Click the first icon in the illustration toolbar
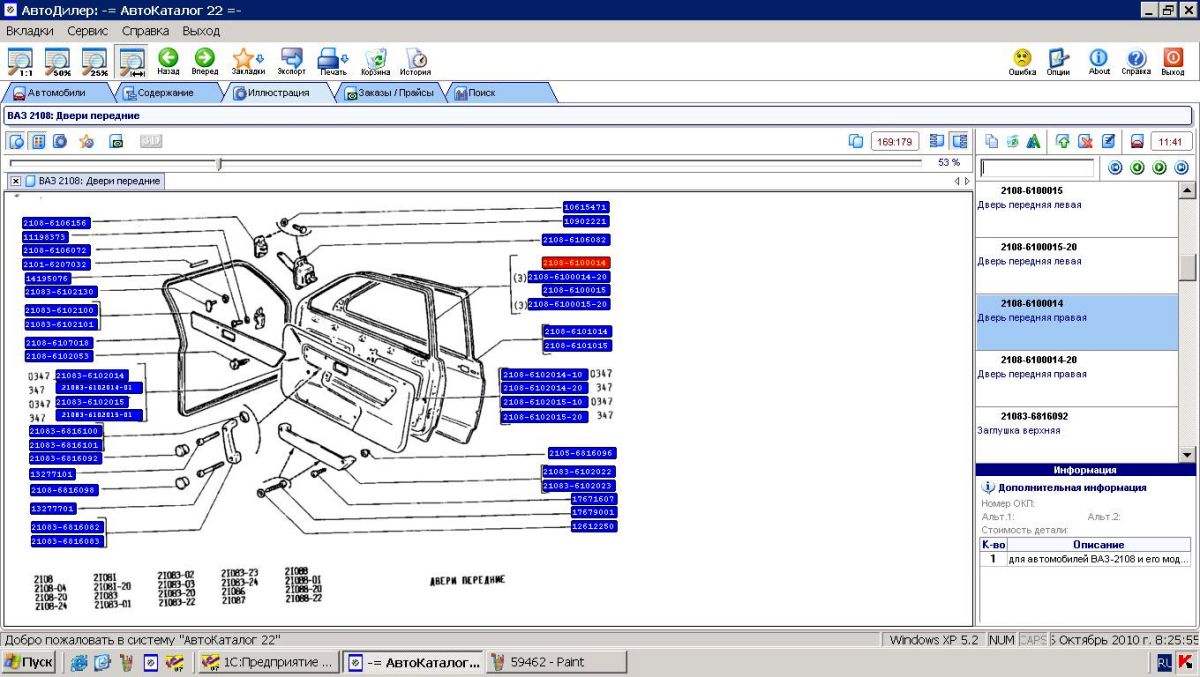 (17, 141)
